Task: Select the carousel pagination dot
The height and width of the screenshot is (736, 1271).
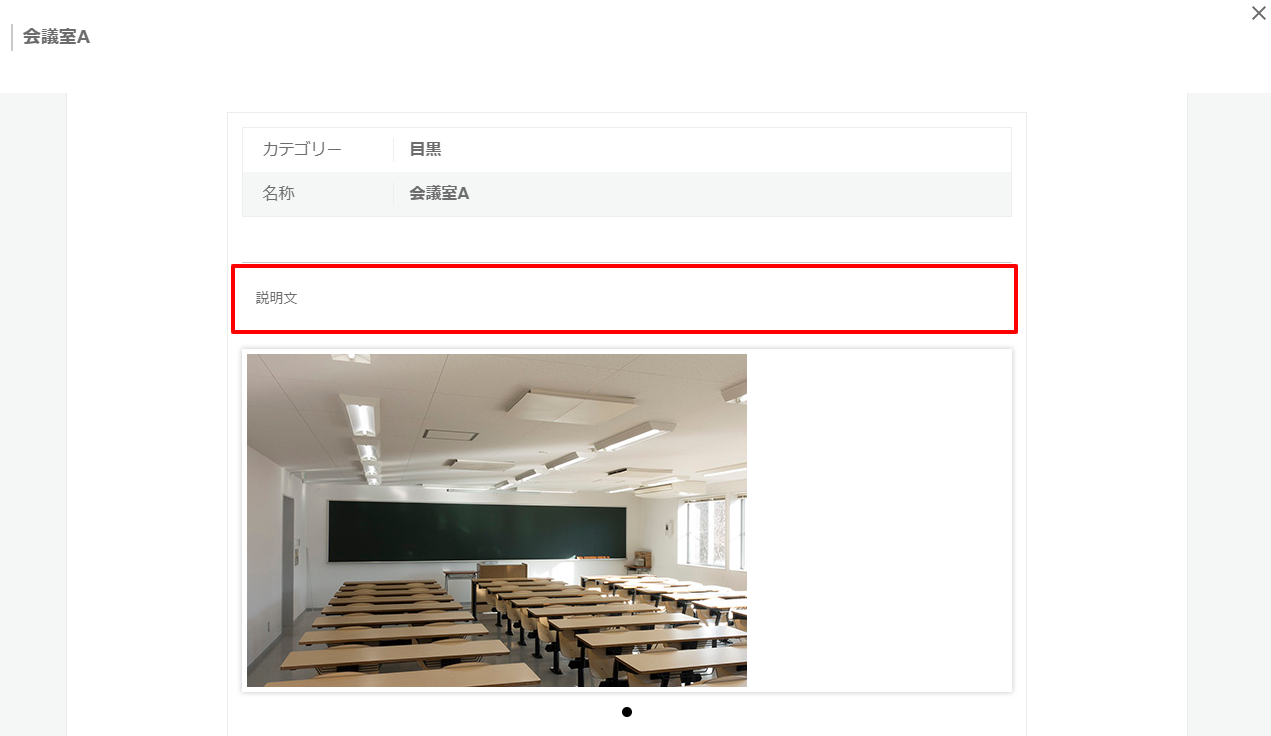Action: click(627, 712)
